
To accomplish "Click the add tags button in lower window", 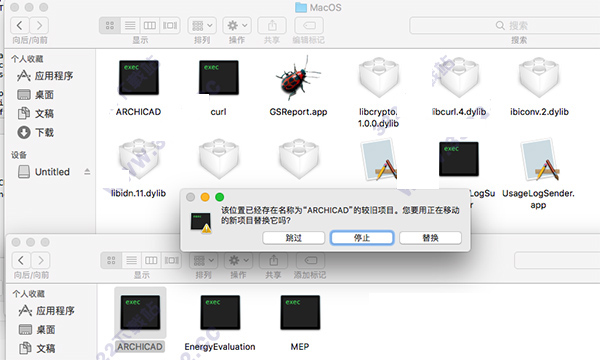I will coord(310,261).
